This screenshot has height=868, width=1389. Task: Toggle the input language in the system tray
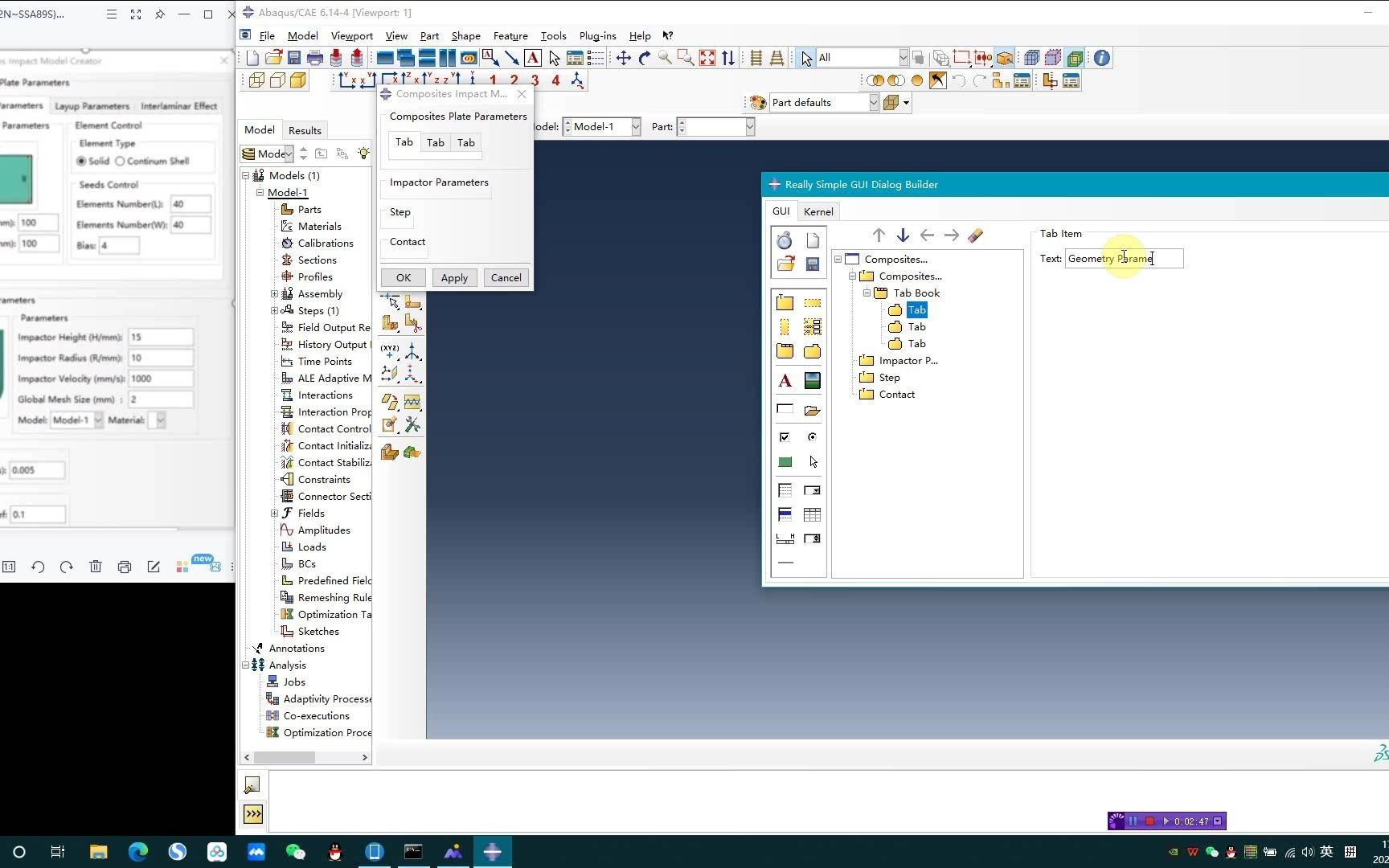(x=1325, y=851)
